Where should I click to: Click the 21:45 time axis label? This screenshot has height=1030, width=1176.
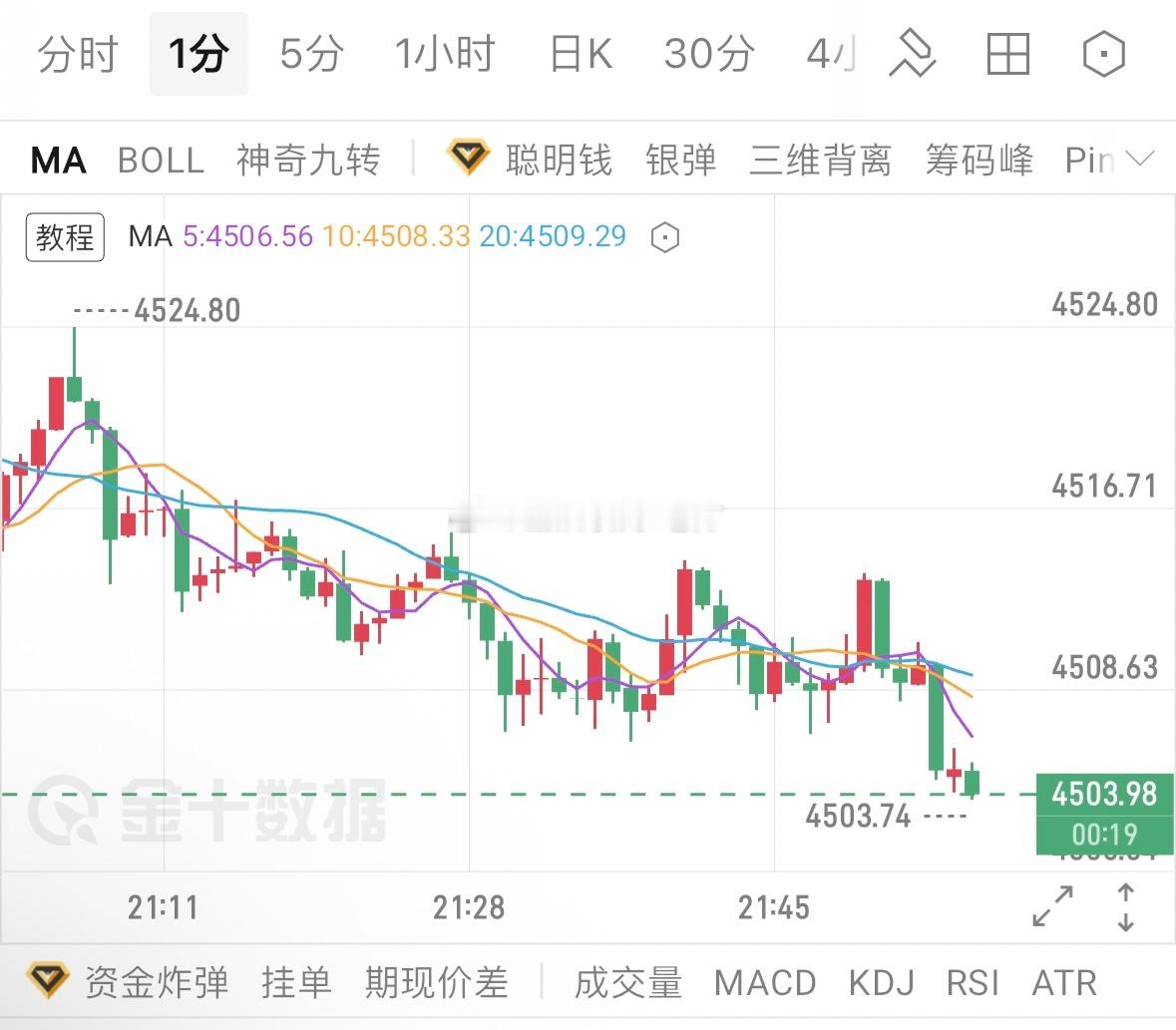click(774, 907)
